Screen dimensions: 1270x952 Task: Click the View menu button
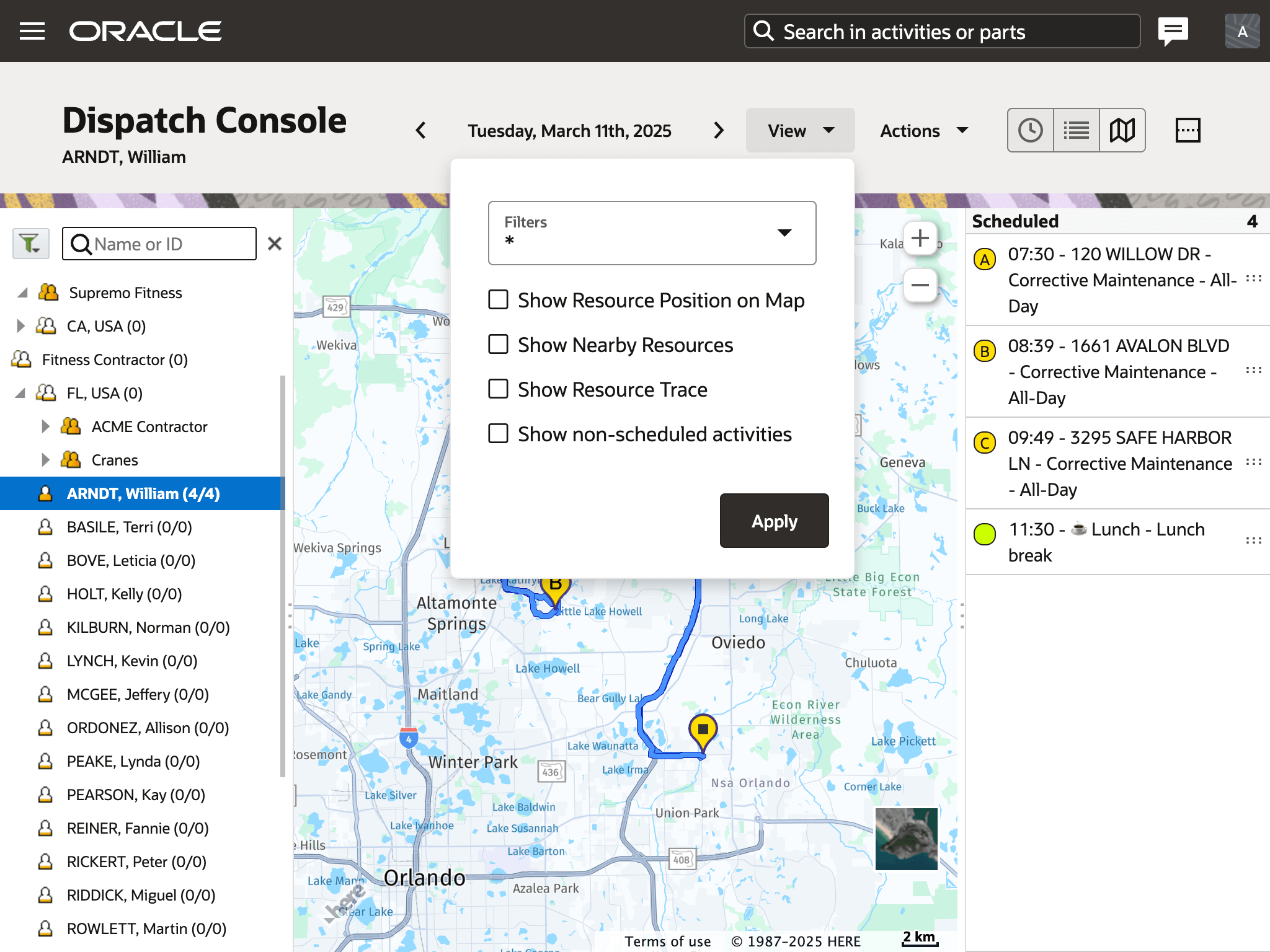pos(800,131)
